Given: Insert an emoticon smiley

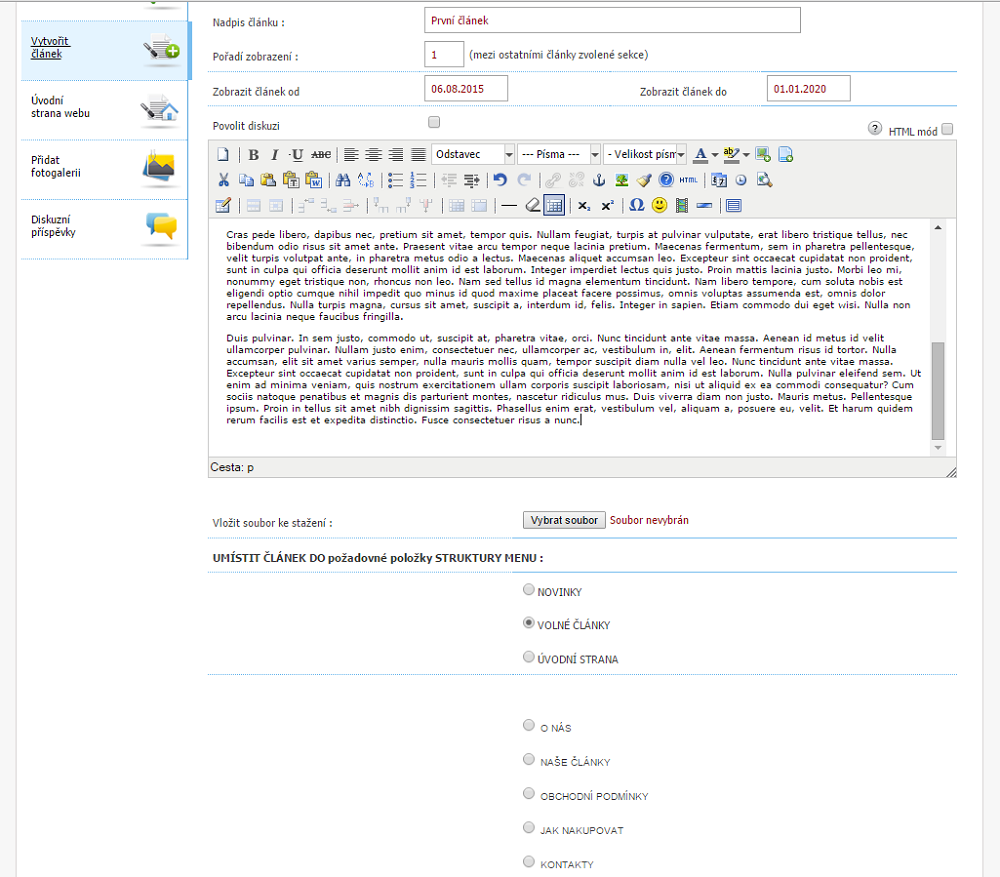Looking at the screenshot, I should 659,205.
